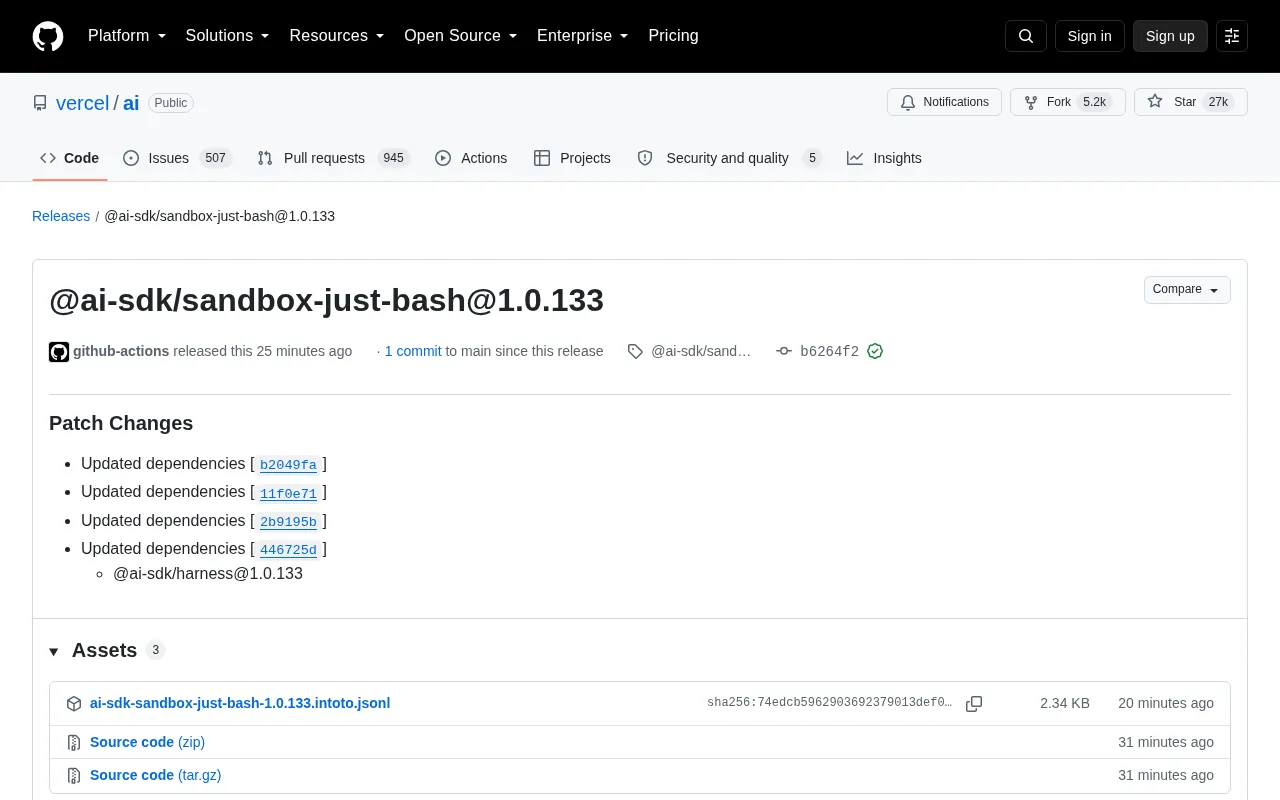This screenshot has height=800, width=1280.
Task: Go back to Releases breadcrumb
Action: [61, 216]
